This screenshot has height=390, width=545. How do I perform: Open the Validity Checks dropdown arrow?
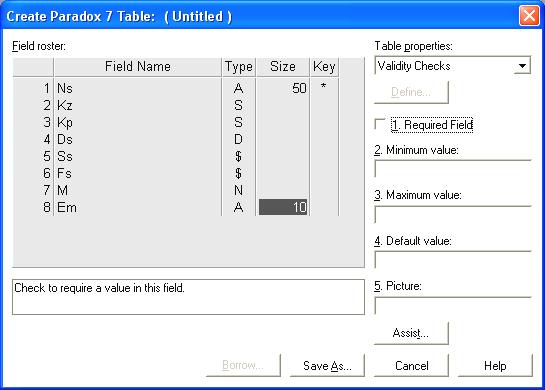tap(522, 66)
